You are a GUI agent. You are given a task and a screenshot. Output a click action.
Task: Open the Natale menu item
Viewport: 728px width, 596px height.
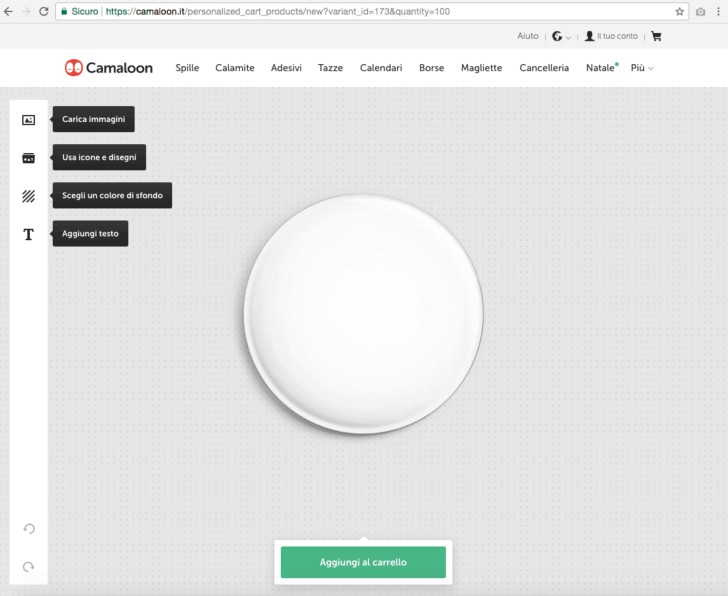[x=602, y=68]
